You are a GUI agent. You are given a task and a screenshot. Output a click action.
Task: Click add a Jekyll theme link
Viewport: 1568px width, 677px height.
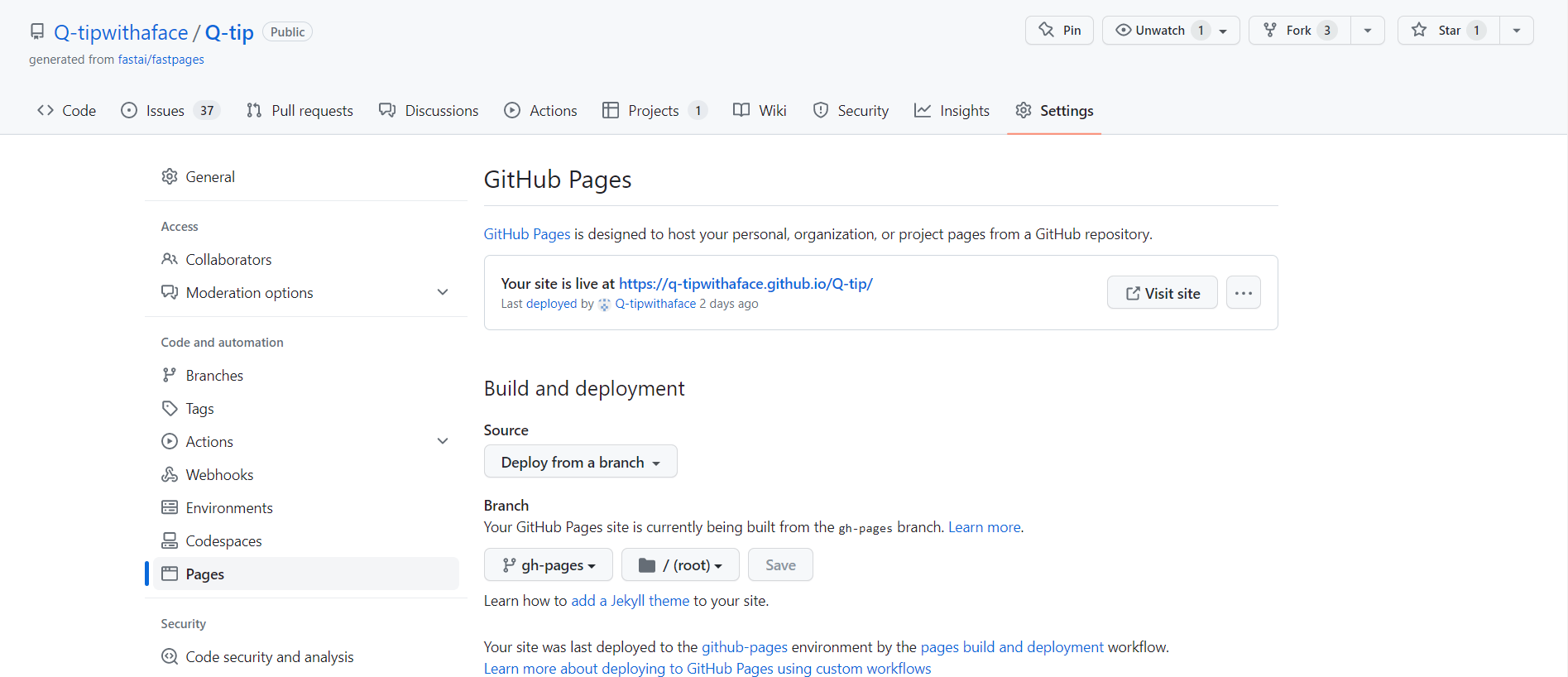click(x=630, y=601)
